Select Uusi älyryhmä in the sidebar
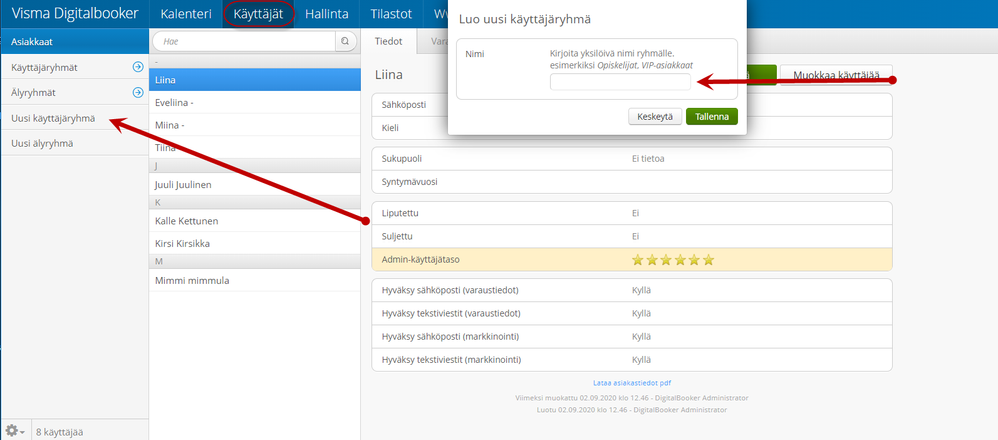This screenshot has width=998, height=440. coord(74,143)
